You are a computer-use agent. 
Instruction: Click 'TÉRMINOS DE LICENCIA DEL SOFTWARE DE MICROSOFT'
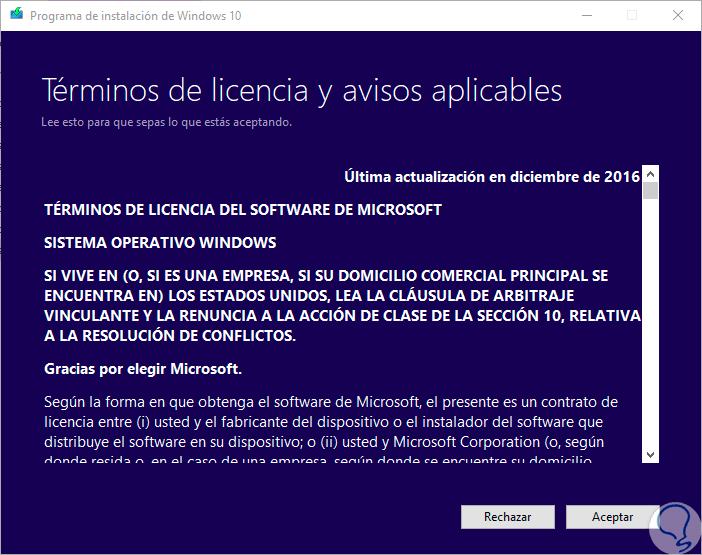[243, 209]
